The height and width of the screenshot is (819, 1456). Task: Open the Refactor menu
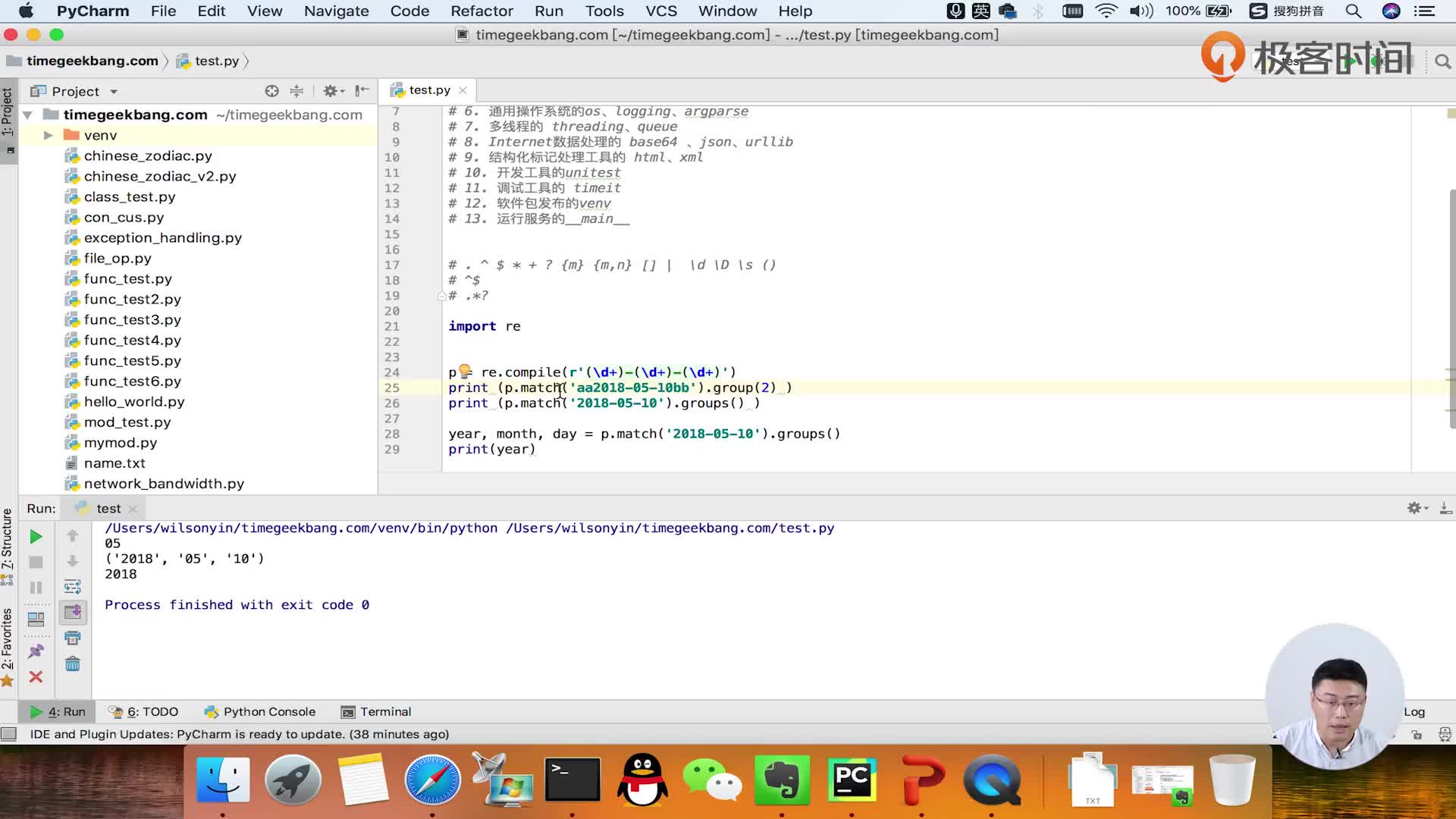pos(482,11)
